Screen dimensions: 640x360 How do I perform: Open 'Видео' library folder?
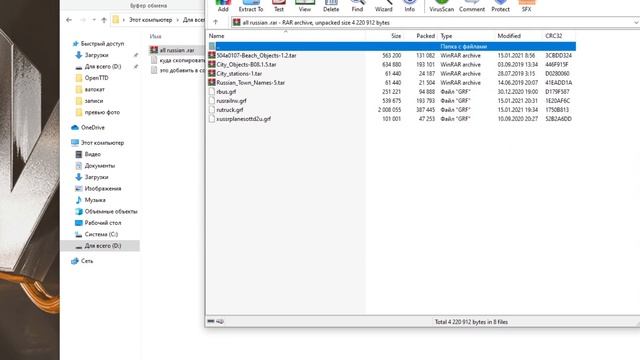point(93,154)
